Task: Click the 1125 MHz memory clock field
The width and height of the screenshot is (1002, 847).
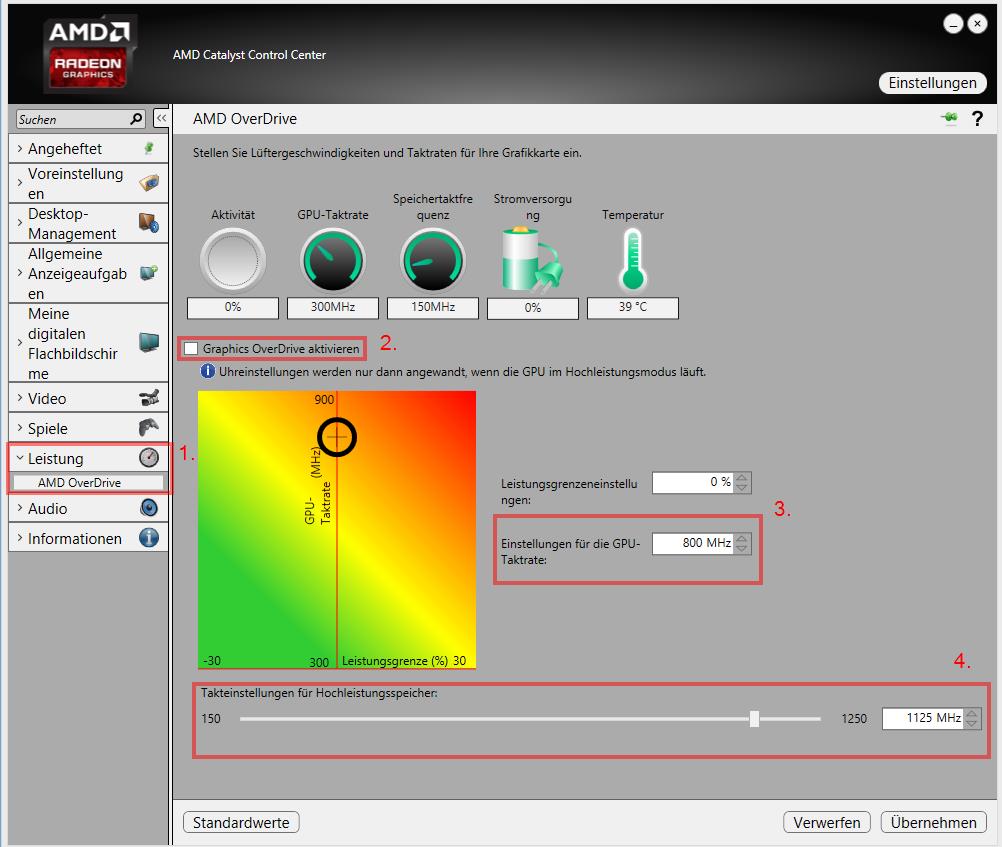Action: tap(923, 719)
